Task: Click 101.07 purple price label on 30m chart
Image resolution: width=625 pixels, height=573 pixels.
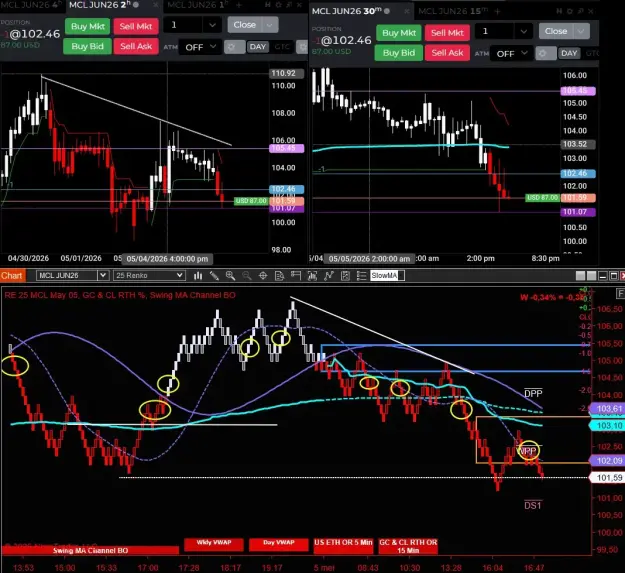Action: click(x=578, y=212)
